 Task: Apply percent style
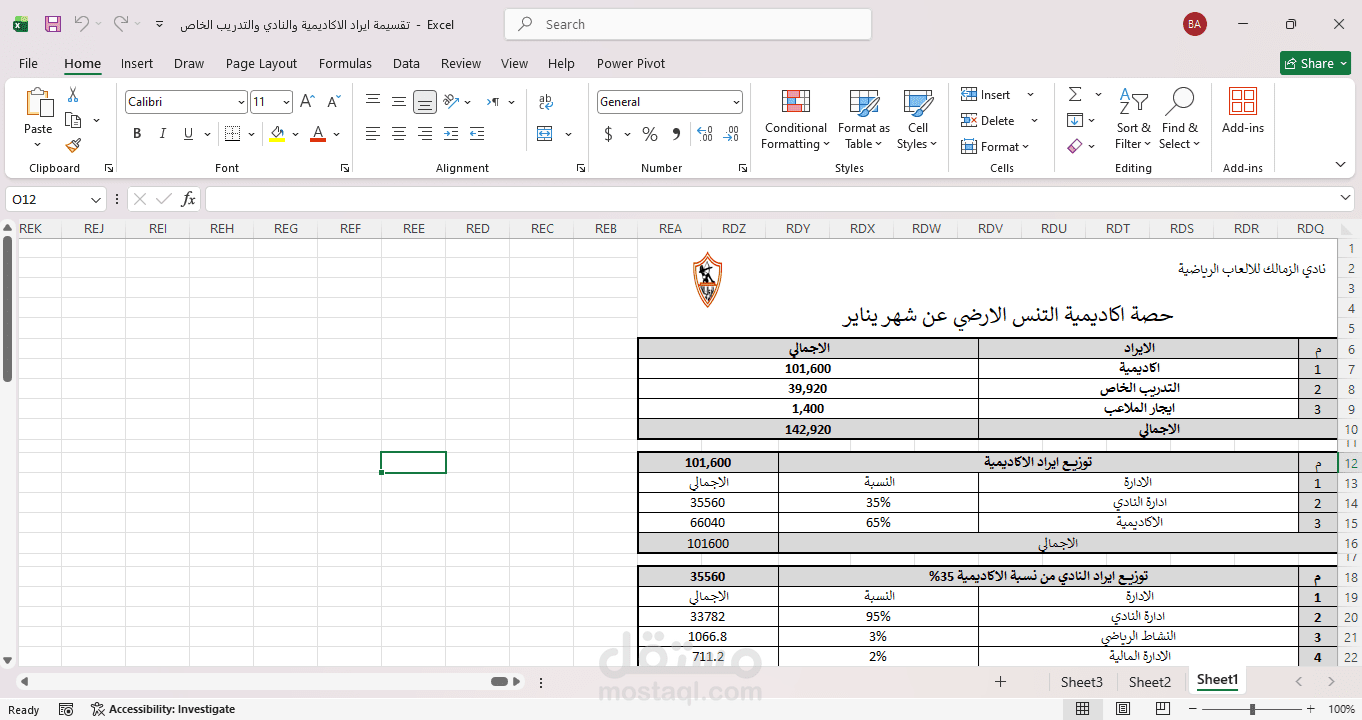(x=650, y=134)
